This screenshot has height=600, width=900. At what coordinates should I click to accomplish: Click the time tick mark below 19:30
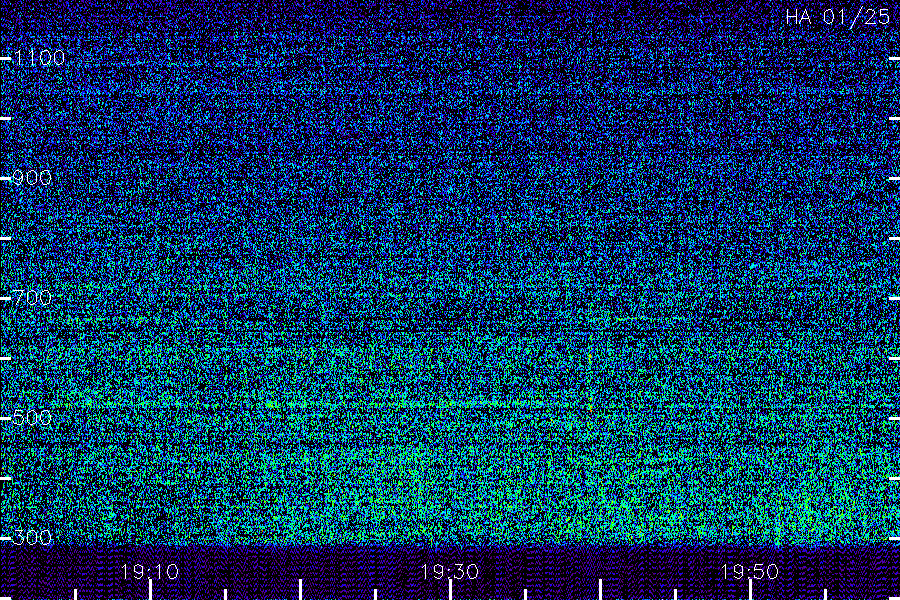click(450, 590)
